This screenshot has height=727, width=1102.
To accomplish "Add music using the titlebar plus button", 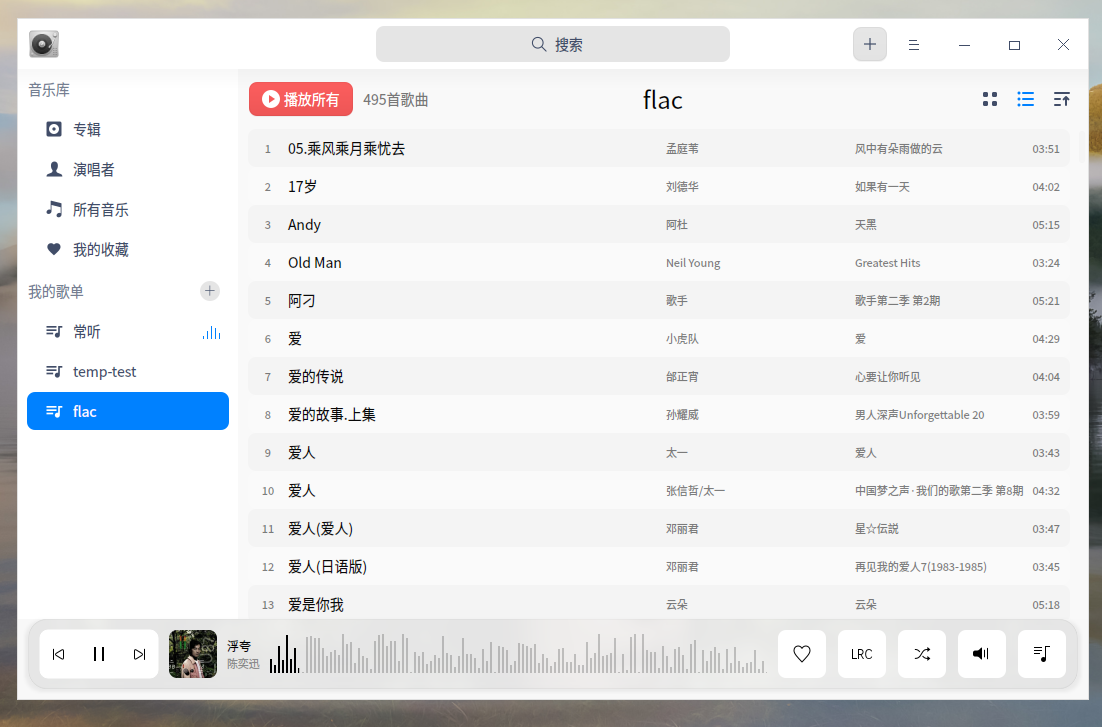I will (x=869, y=44).
